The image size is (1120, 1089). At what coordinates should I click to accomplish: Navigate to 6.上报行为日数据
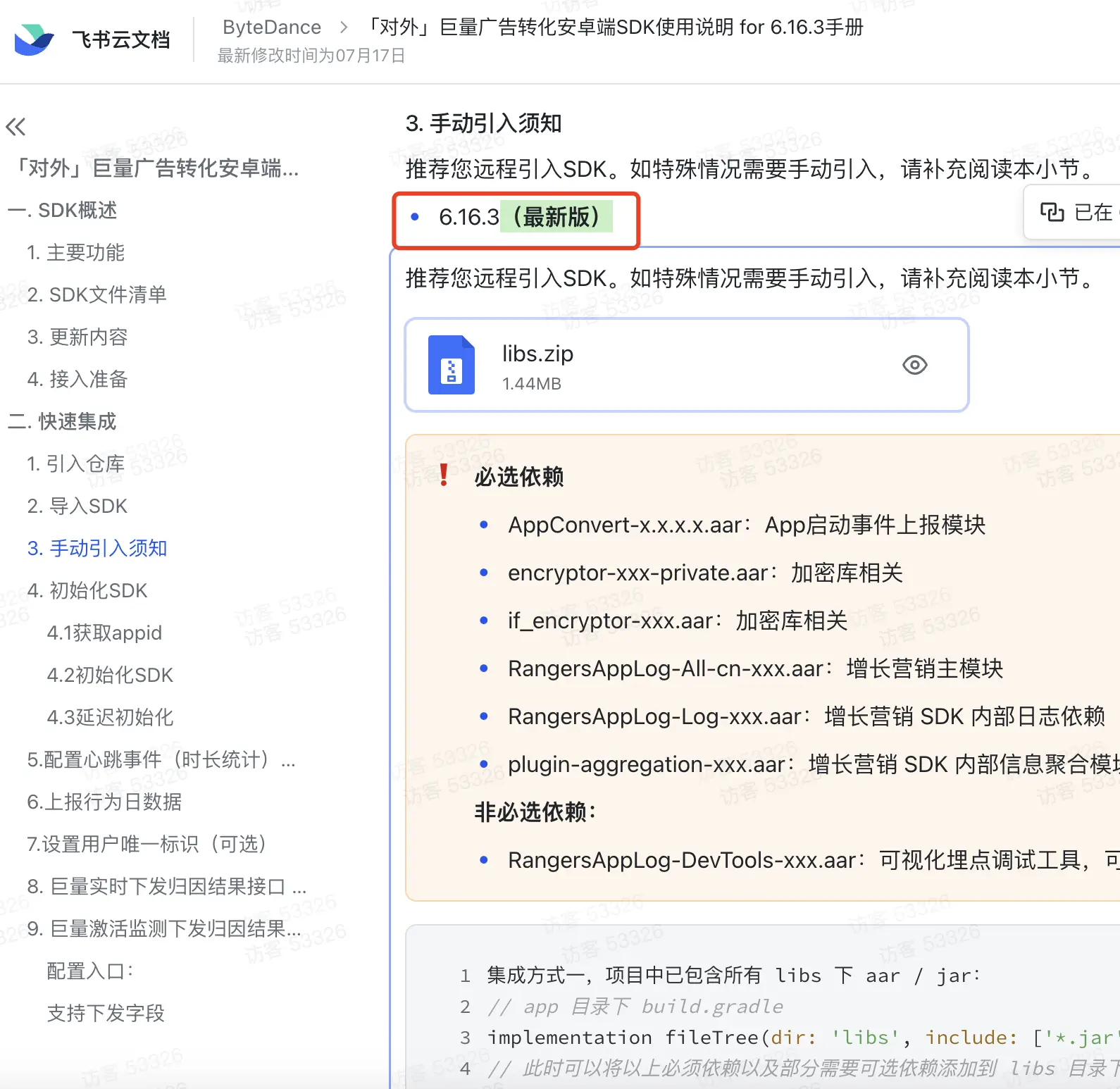click(x=104, y=802)
